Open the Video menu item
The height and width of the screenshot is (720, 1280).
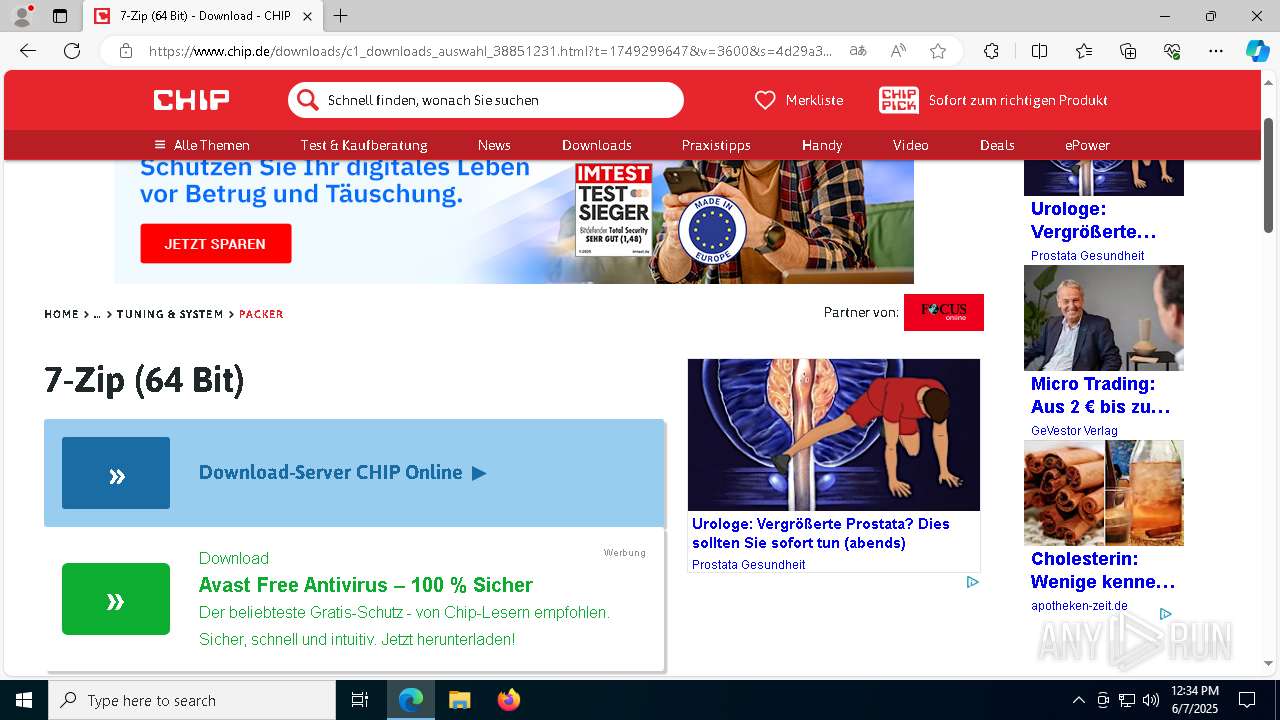(911, 145)
